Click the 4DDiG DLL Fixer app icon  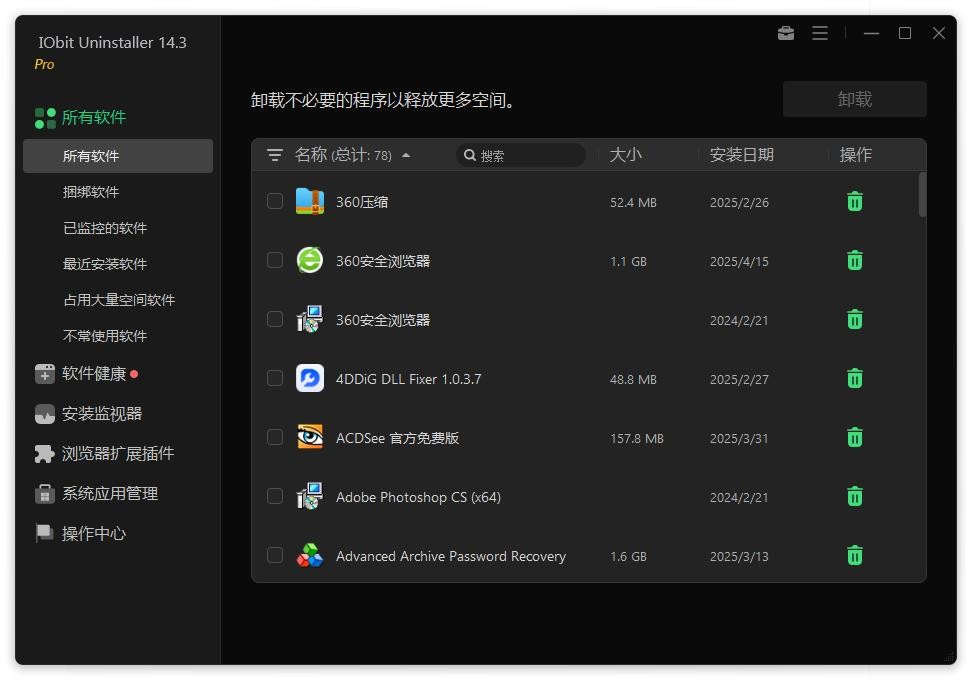pos(309,378)
